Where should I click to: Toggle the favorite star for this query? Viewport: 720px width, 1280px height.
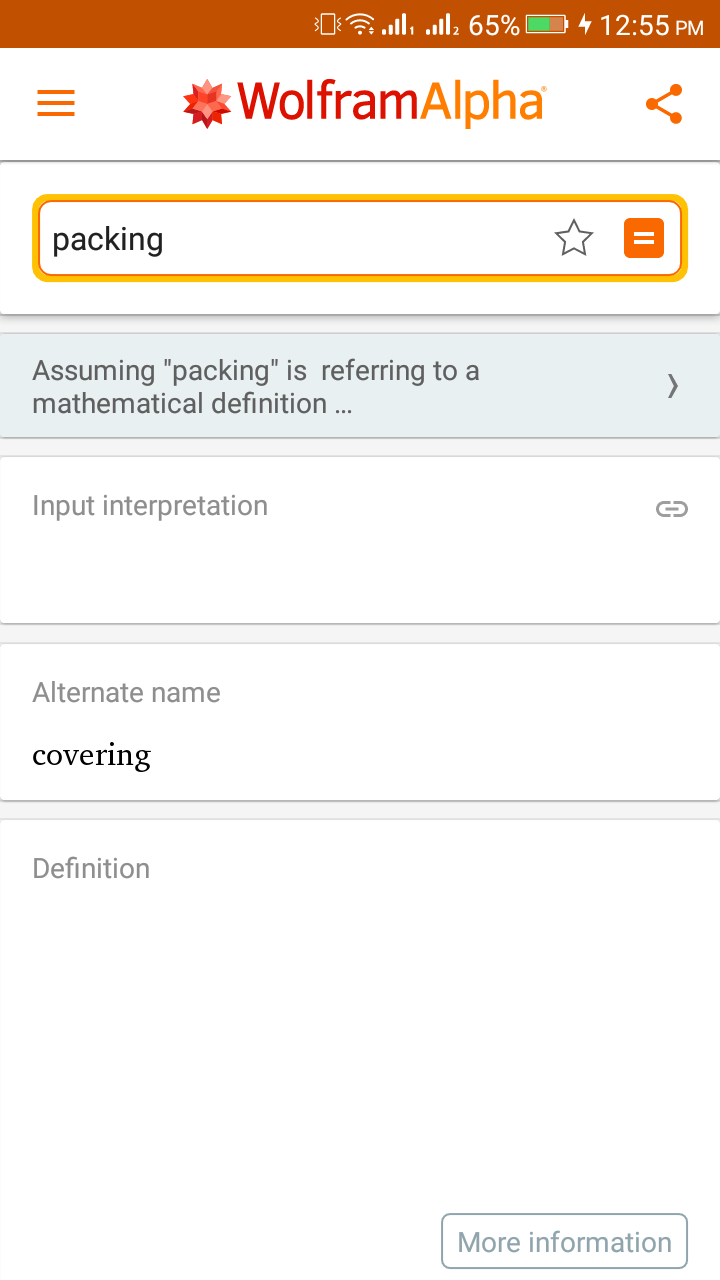pos(573,239)
